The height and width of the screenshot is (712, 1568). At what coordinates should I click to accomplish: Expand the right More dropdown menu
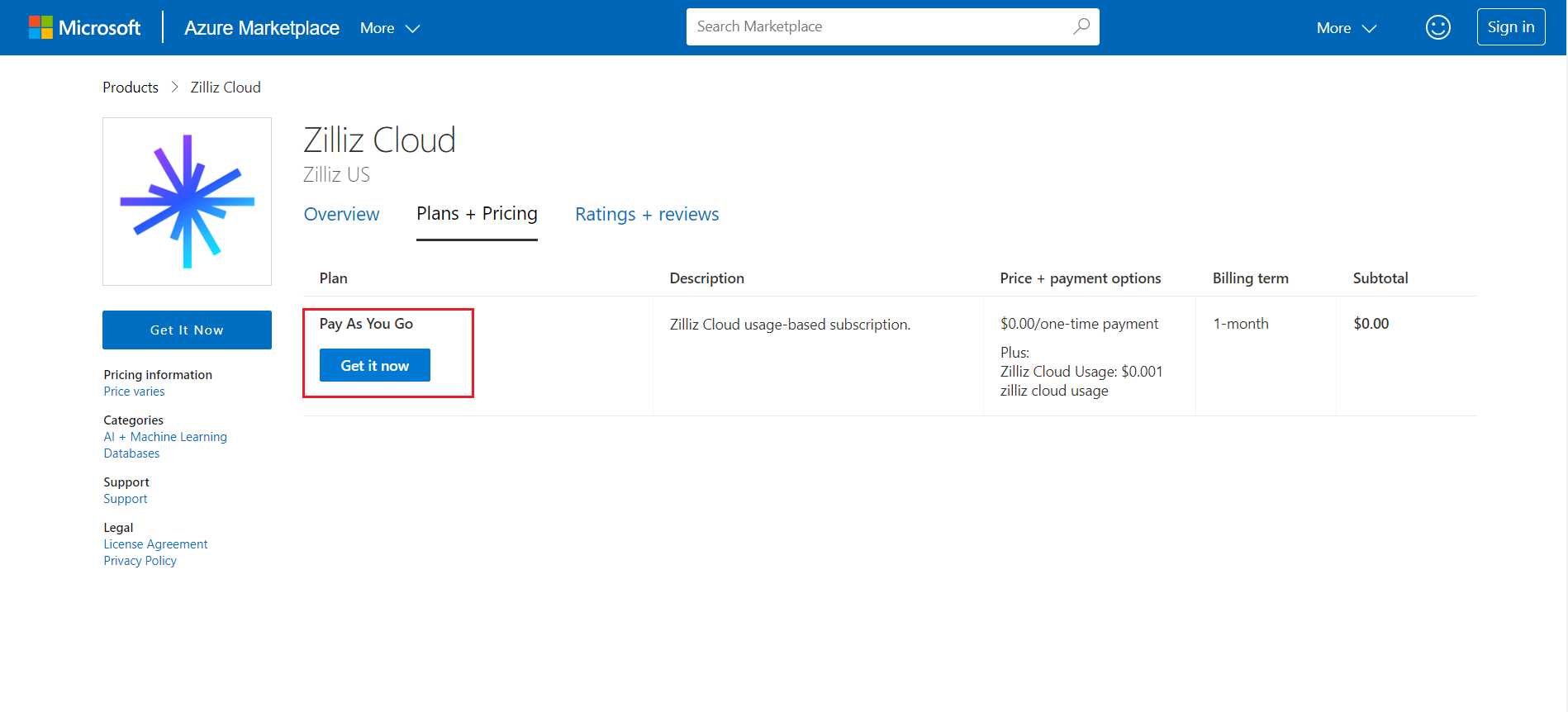point(1346,28)
